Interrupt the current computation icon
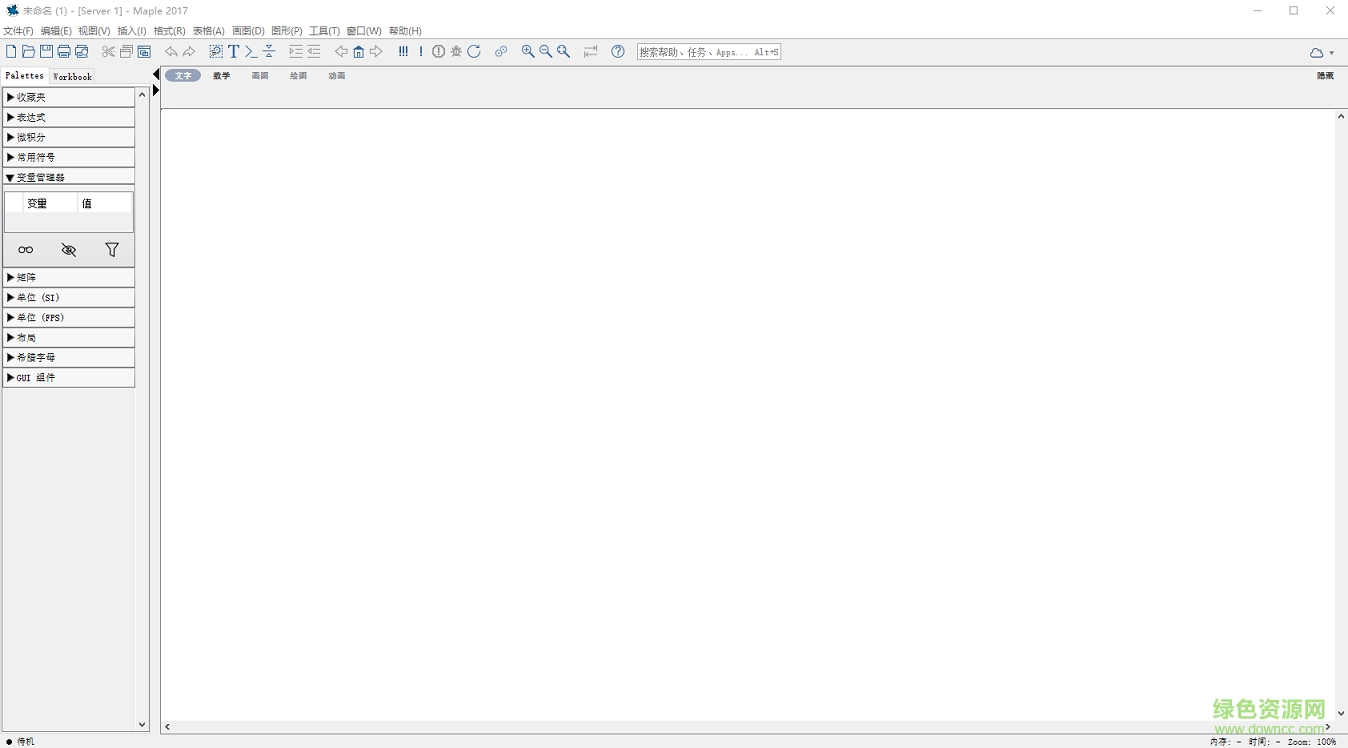Viewport: 1348px width, 748px height. click(438, 52)
